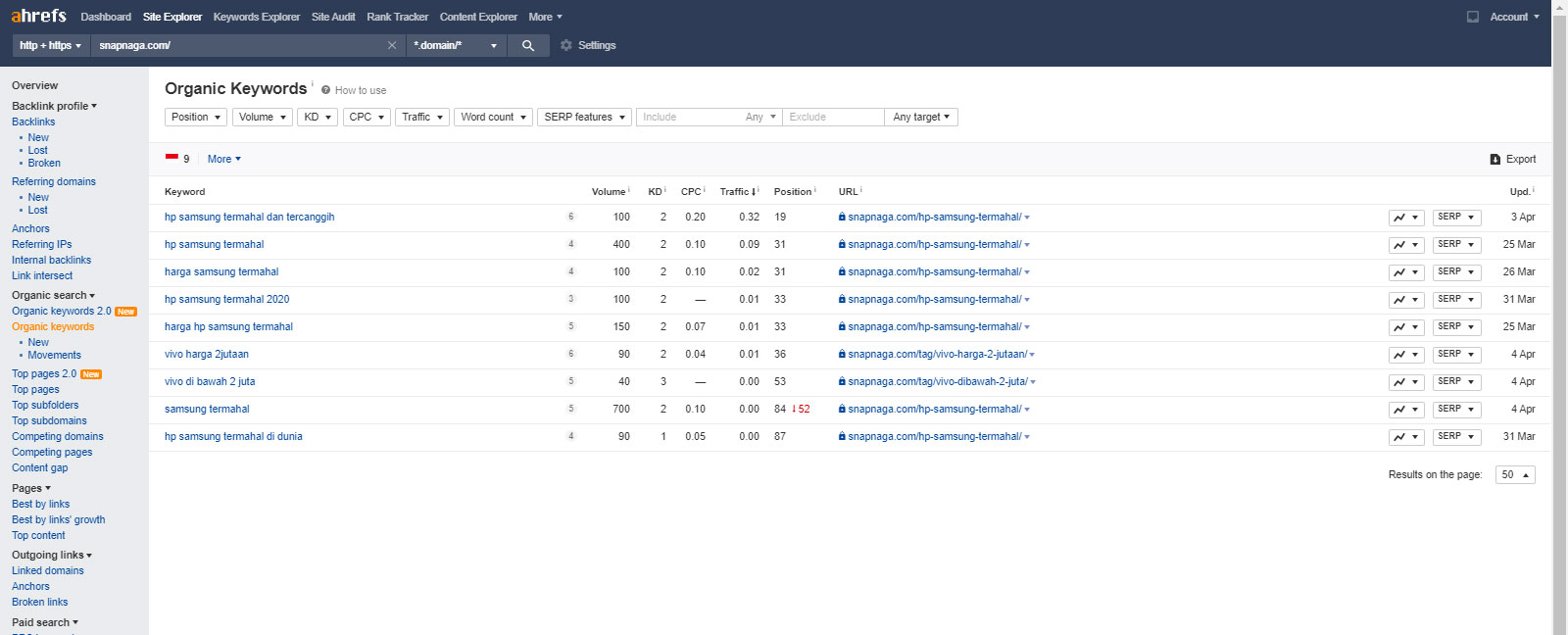The width and height of the screenshot is (1568, 635).
Task: Collapse the Organic search section
Action: click(x=54, y=295)
